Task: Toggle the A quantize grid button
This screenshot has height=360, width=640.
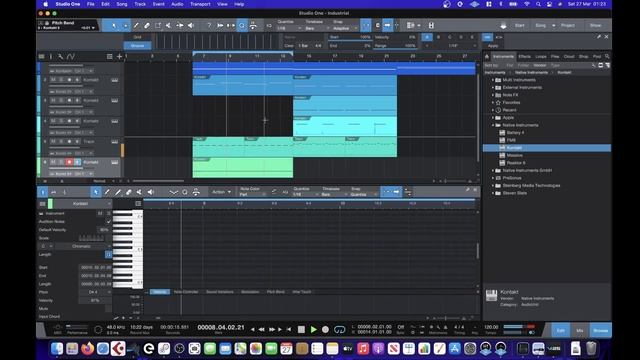Action: (427, 37)
